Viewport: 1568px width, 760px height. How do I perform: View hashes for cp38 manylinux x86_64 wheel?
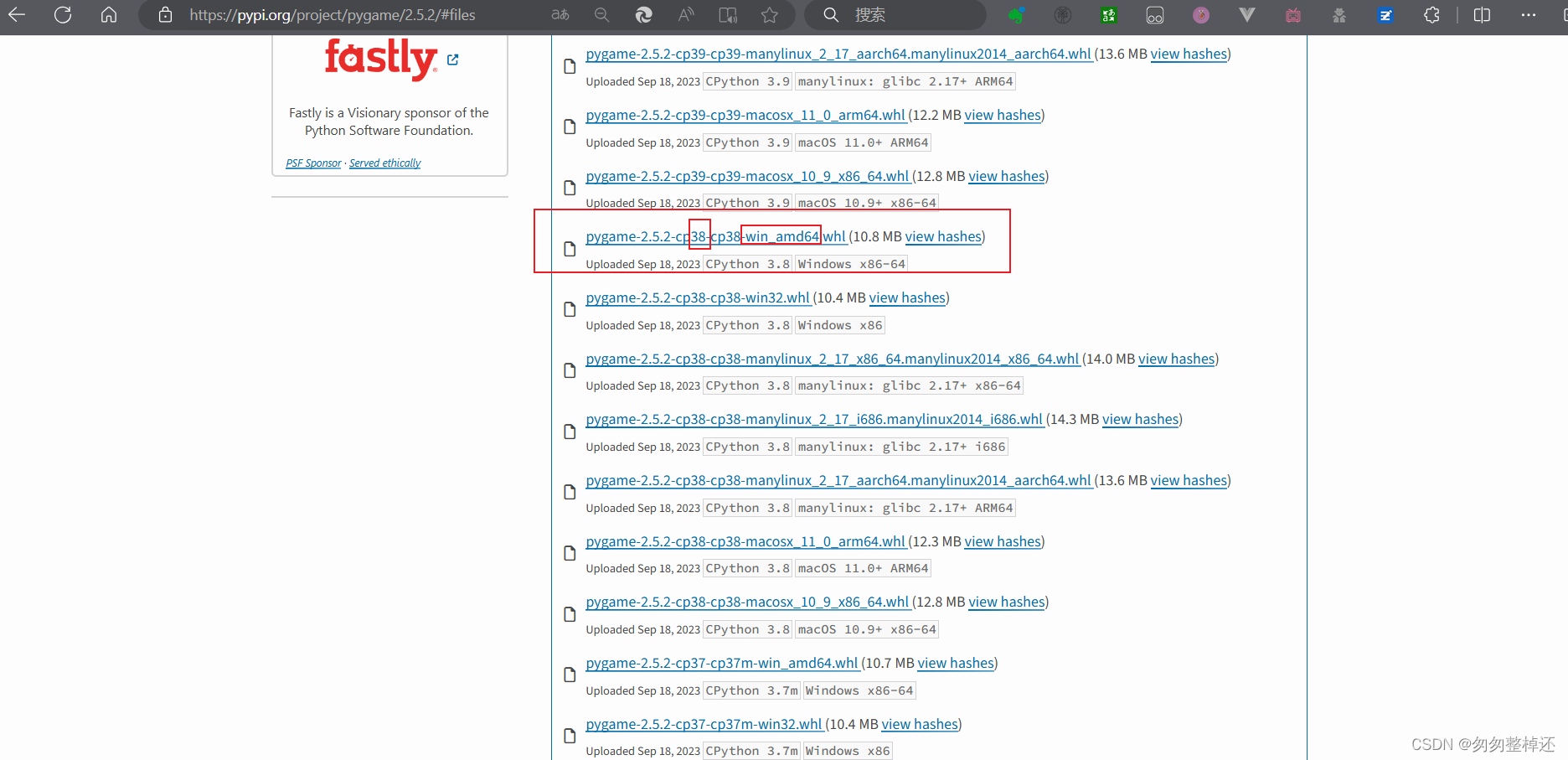[x=1177, y=359]
